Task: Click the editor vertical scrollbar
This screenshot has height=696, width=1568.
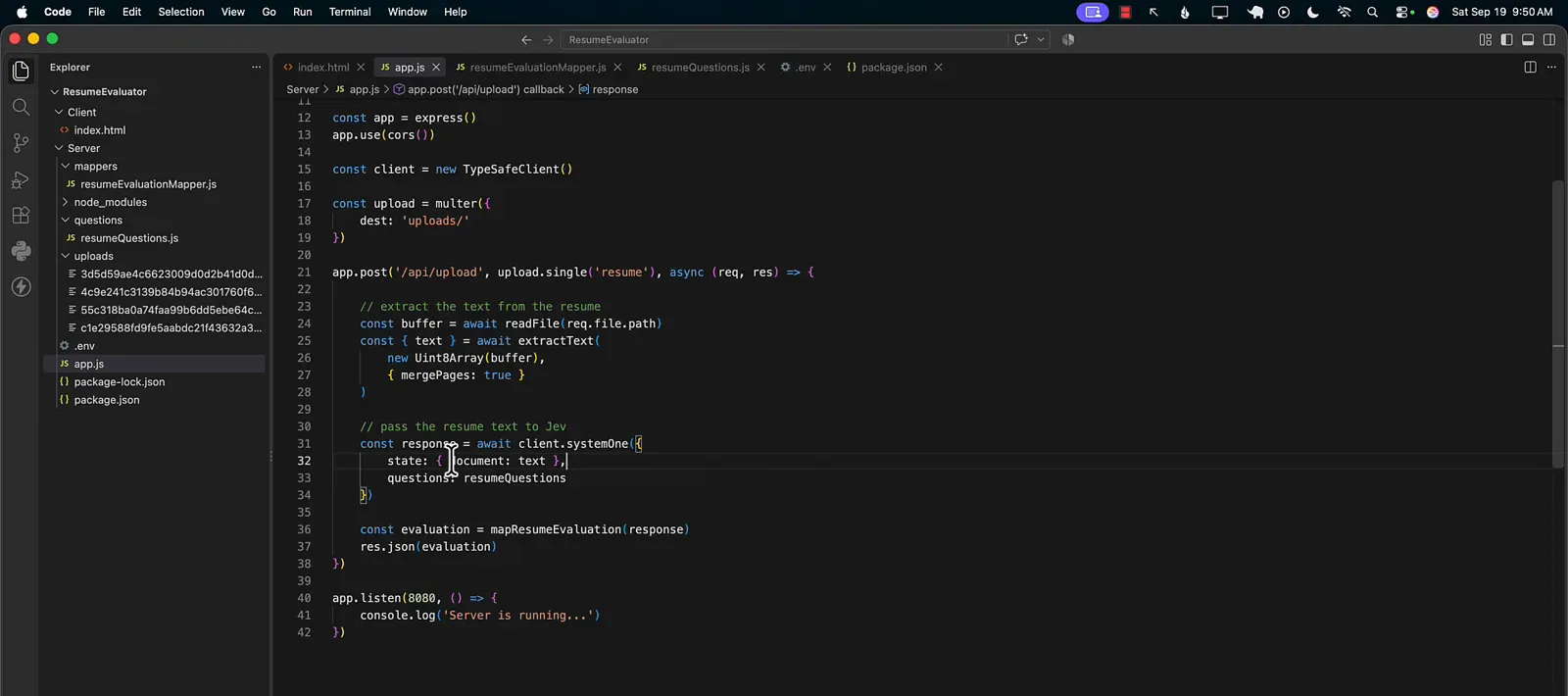Action: [x=1557, y=324]
